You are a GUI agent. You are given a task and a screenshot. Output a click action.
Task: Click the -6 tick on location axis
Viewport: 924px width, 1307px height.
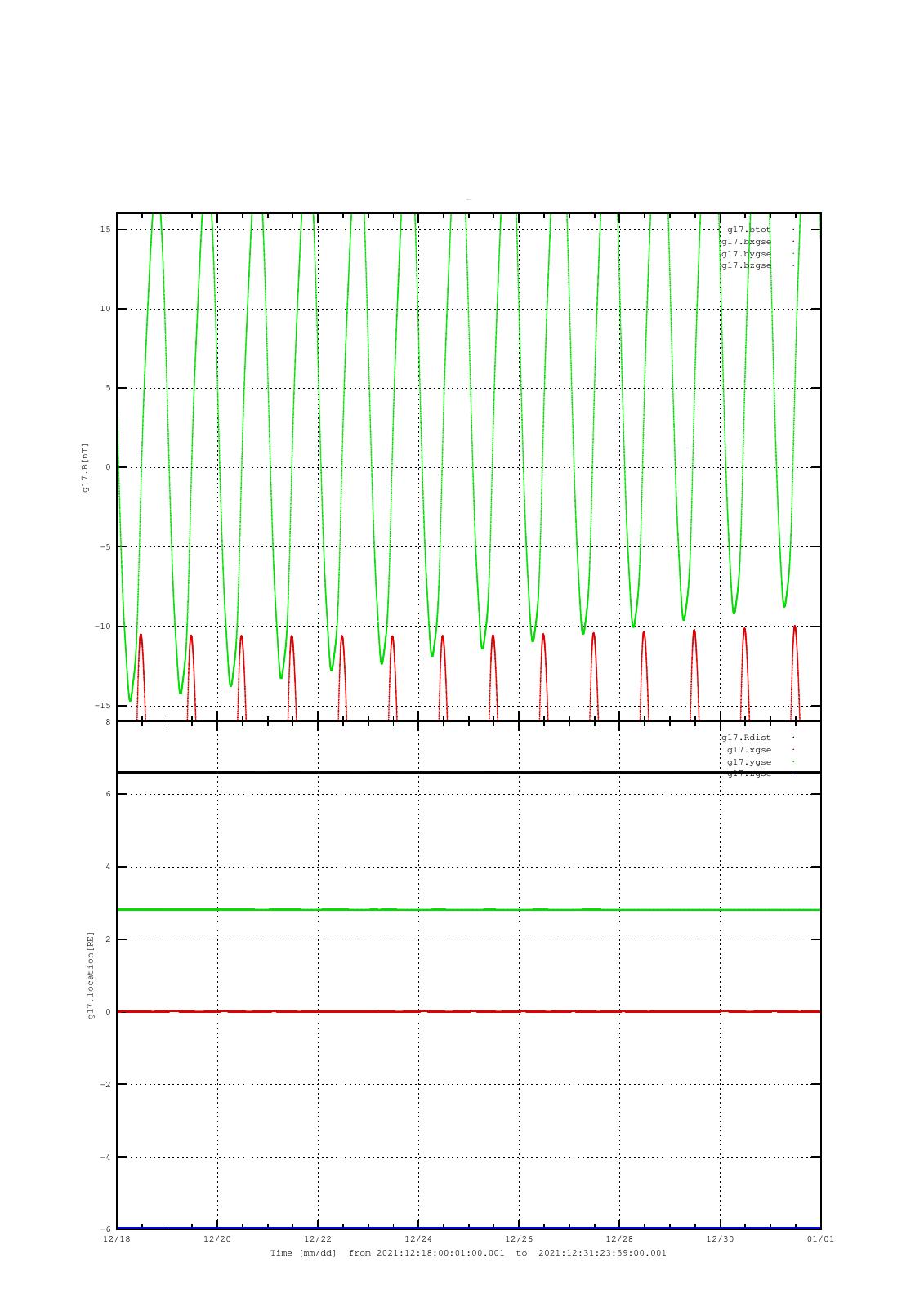(x=105, y=1229)
